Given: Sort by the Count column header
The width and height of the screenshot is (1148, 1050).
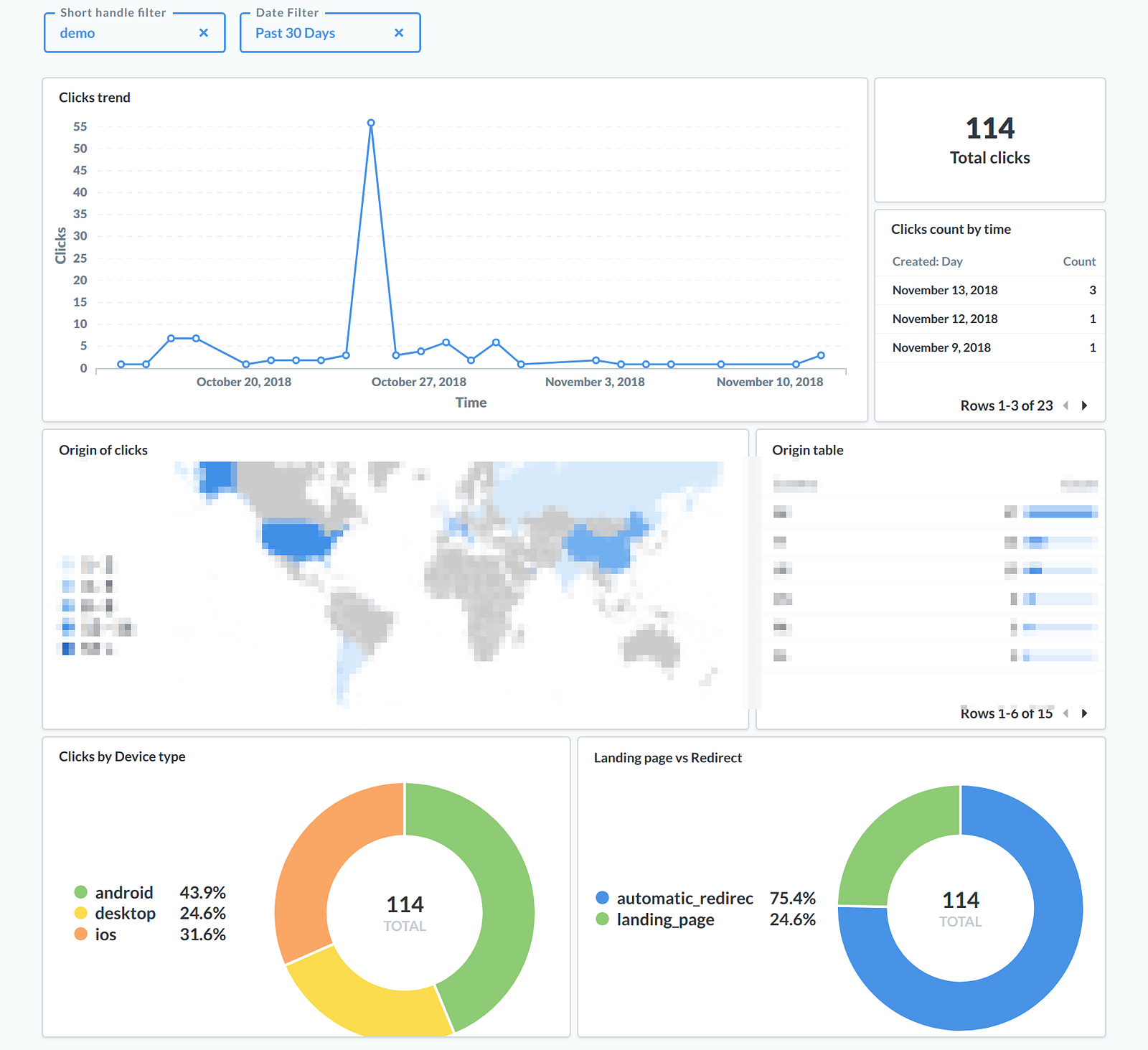Looking at the screenshot, I should click(x=1079, y=261).
